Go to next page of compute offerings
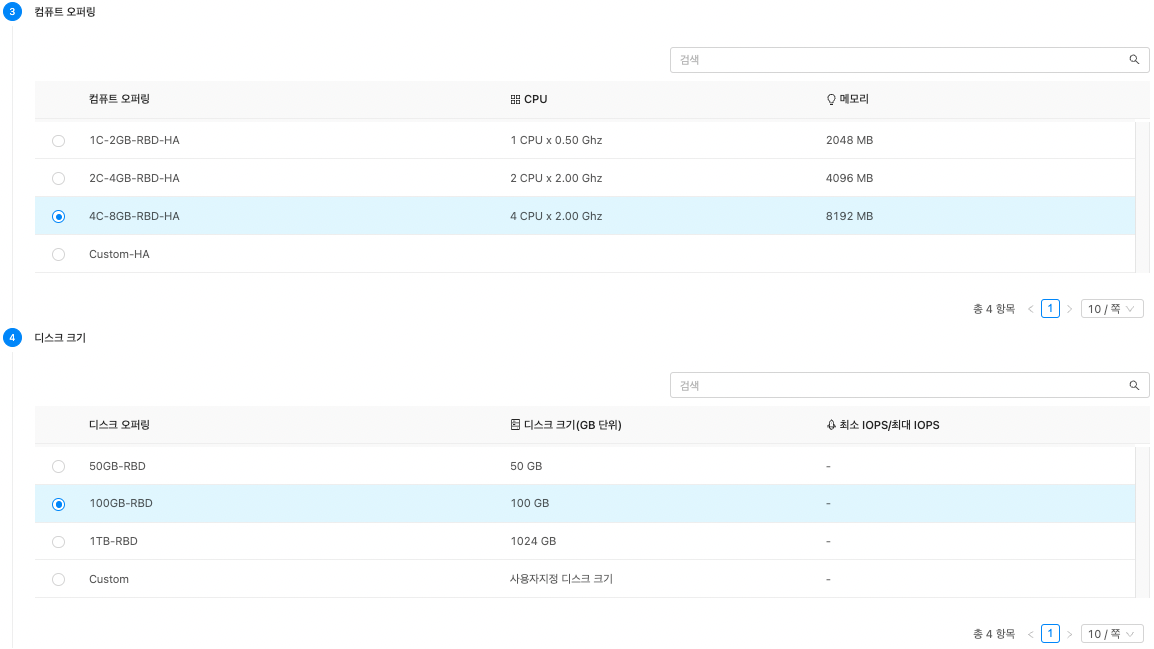 point(1069,309)
